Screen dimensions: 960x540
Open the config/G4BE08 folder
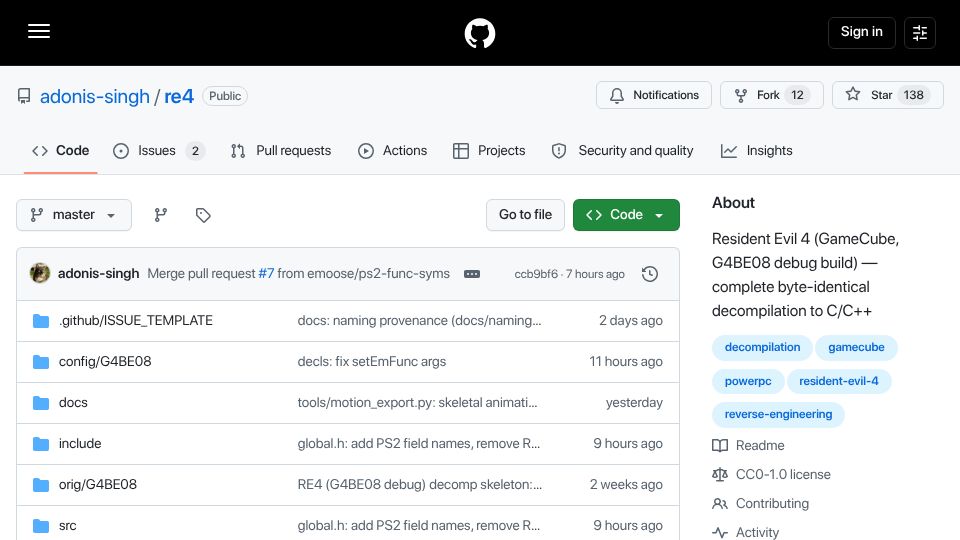[x=105, y=361]
